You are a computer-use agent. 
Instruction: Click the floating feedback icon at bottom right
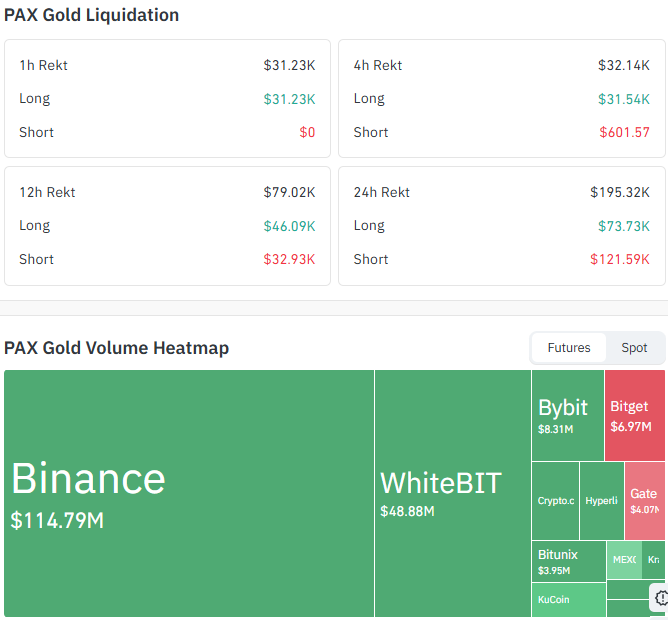pos(660,597)
